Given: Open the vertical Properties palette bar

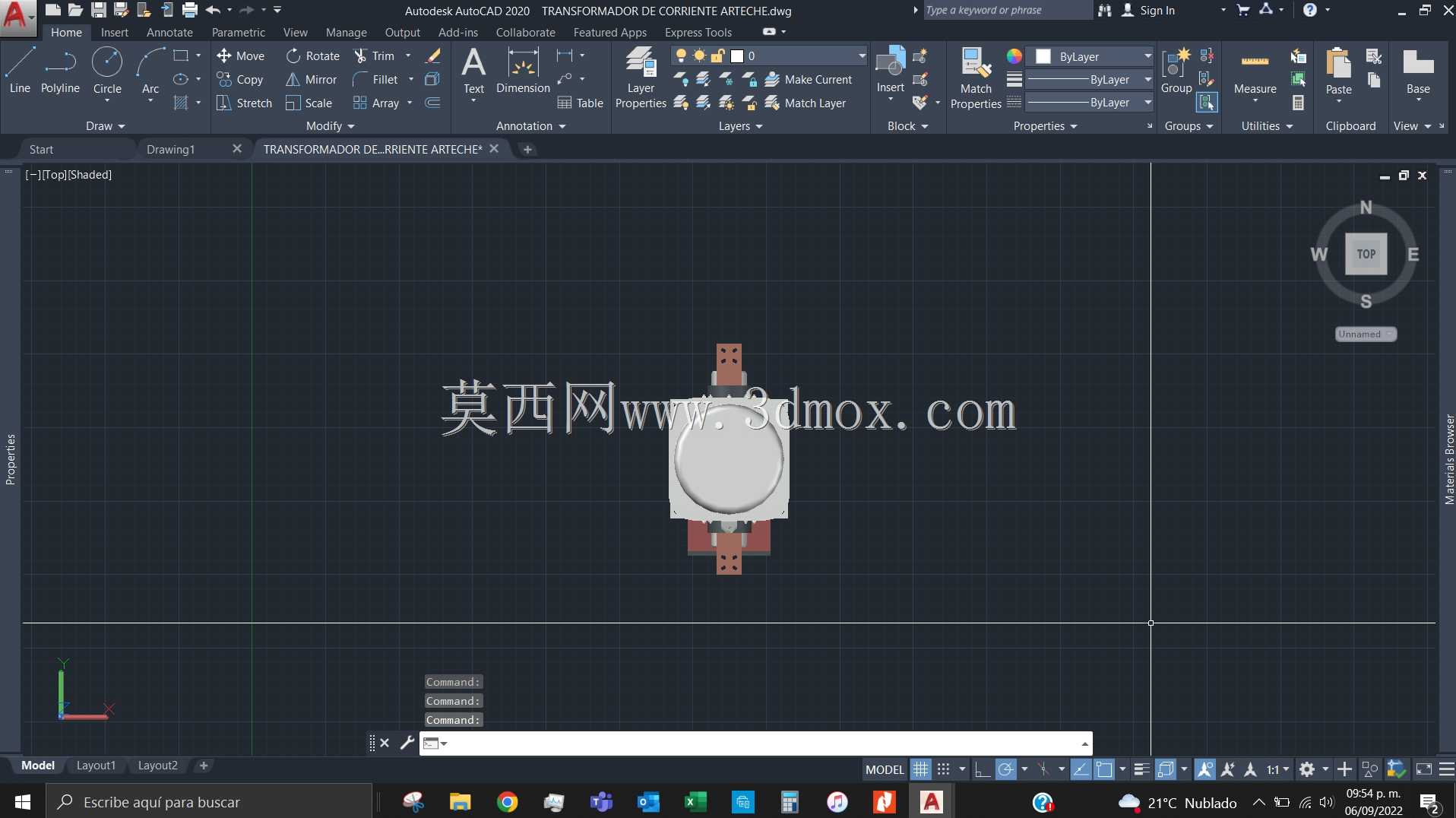Looking at the screenshot, I should (10, 459).
